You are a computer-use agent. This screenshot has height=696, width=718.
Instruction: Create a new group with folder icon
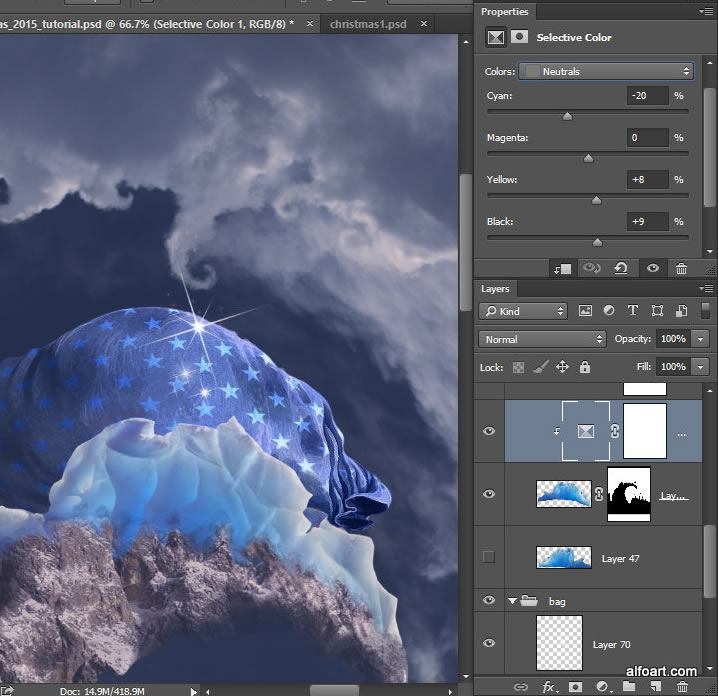click(629, 687)
